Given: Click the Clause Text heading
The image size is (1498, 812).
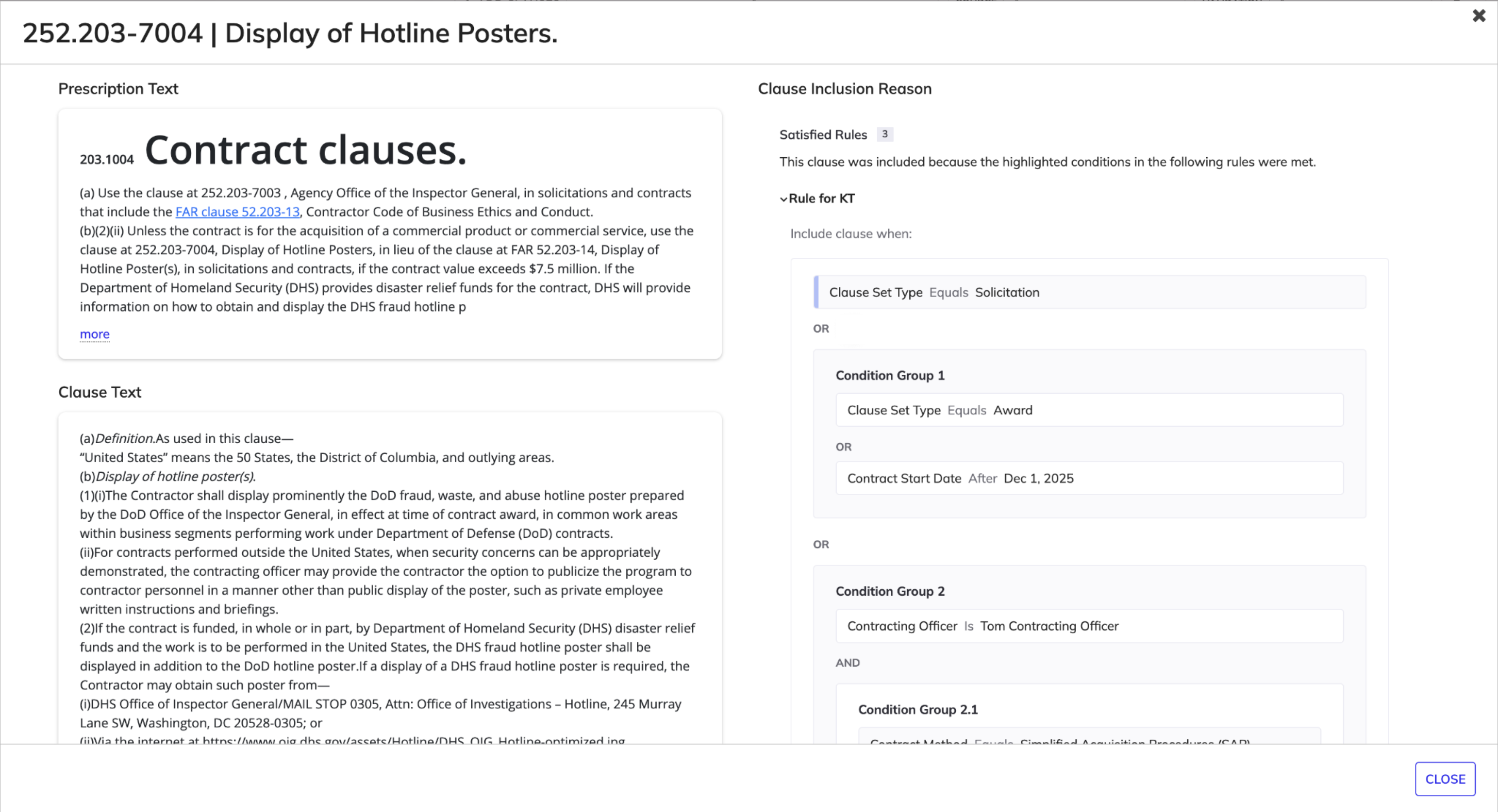Looking at the screenshot, I should tap(99, 392).
